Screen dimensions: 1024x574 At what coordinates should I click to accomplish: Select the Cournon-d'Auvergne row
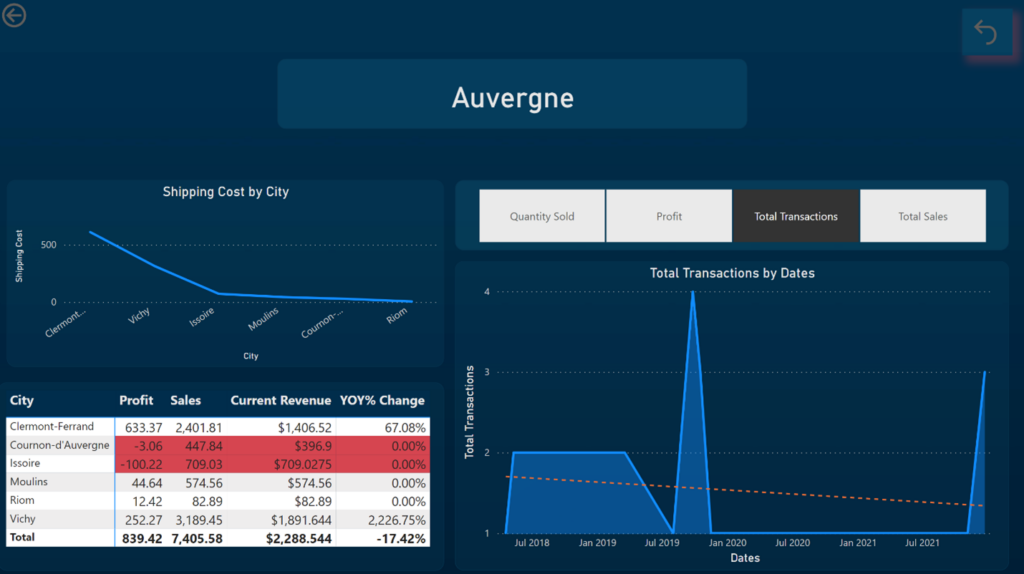pyautogui.click(x=59, y=445)
